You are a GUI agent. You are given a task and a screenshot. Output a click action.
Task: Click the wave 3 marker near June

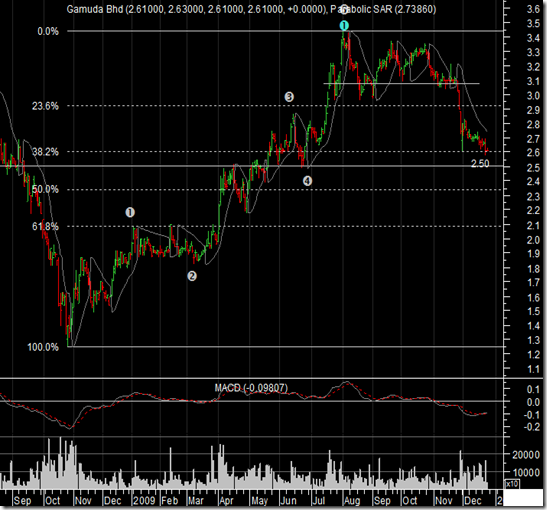(289, 97)
